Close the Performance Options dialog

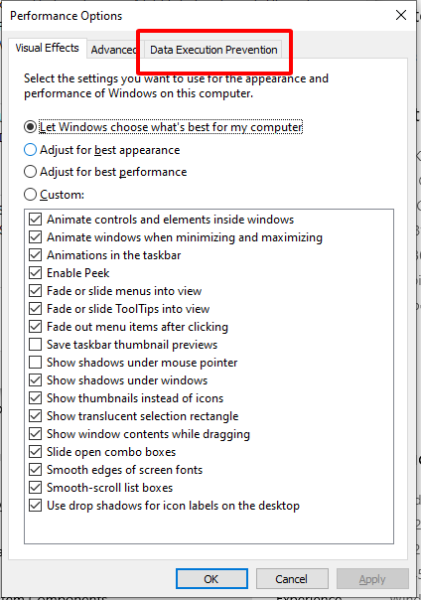401,15
